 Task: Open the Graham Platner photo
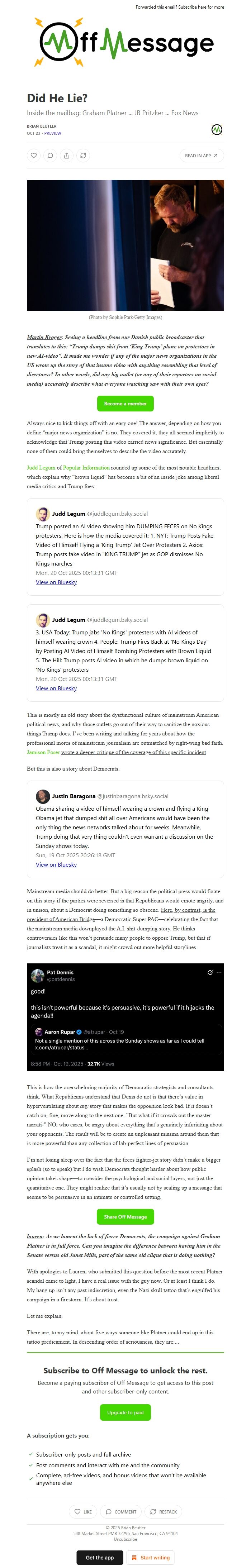tap(126, 245)
